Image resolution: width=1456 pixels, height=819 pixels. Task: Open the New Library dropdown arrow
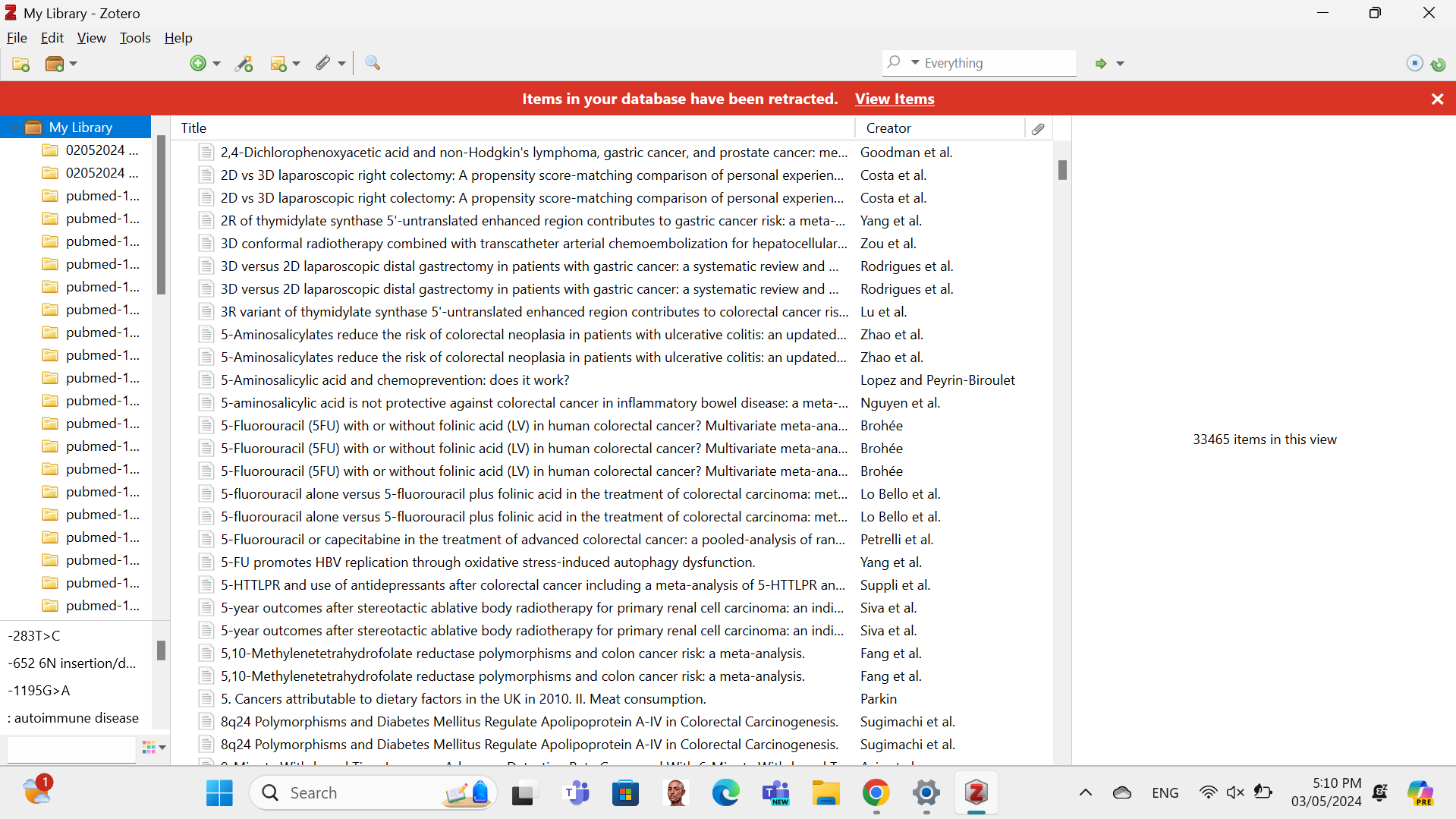point(74,64)
